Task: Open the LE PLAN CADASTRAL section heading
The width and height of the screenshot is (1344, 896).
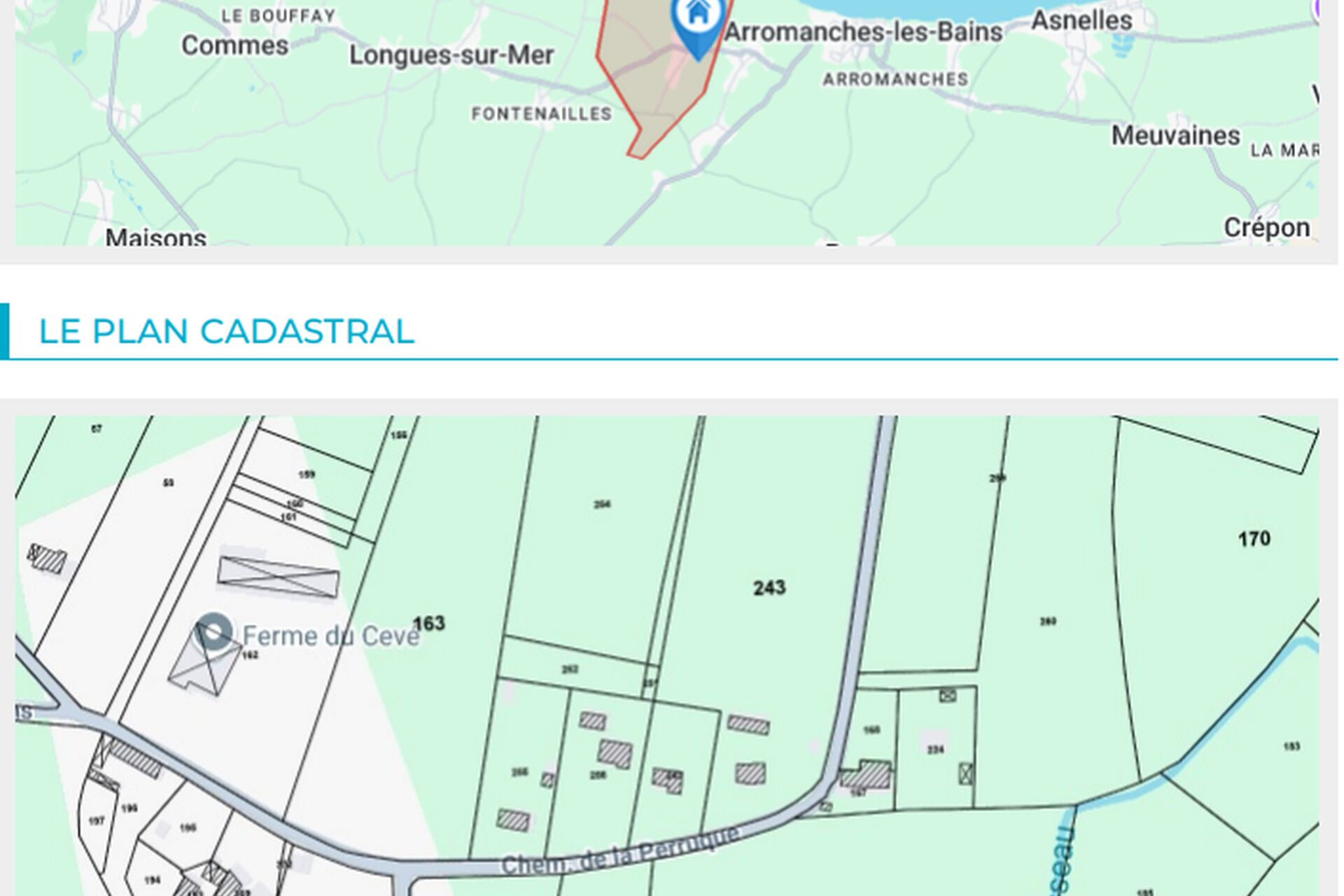Action: tap(226, 332)
